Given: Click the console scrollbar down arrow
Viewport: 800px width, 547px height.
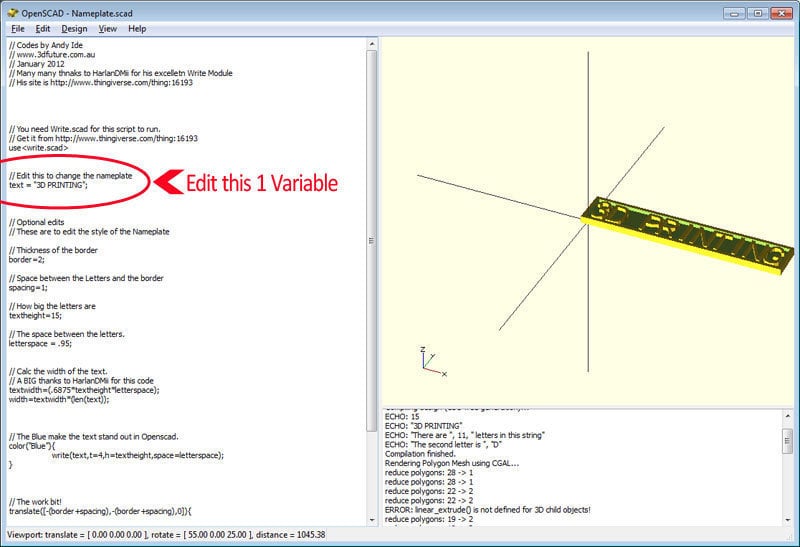Looking at the screenshot, I should pyautogui.click(x=787, y=520).
